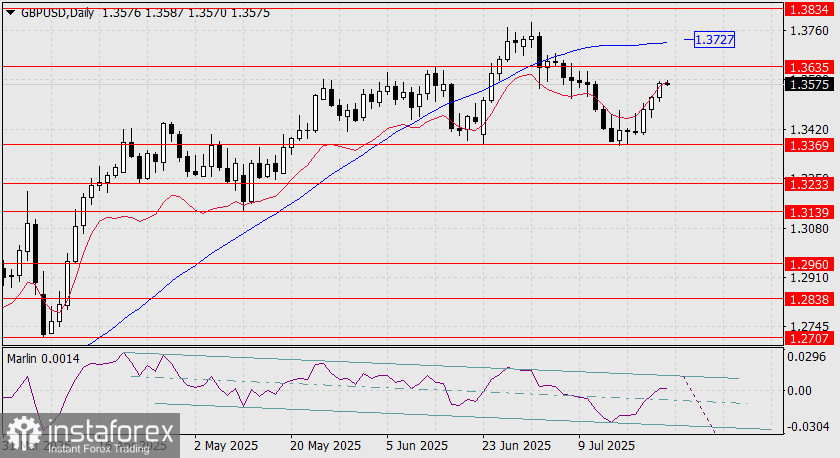The width and height of the screenshot is (840, 458).
Task: Click the 1.3760 price scale value
Action: click(809, 31)
